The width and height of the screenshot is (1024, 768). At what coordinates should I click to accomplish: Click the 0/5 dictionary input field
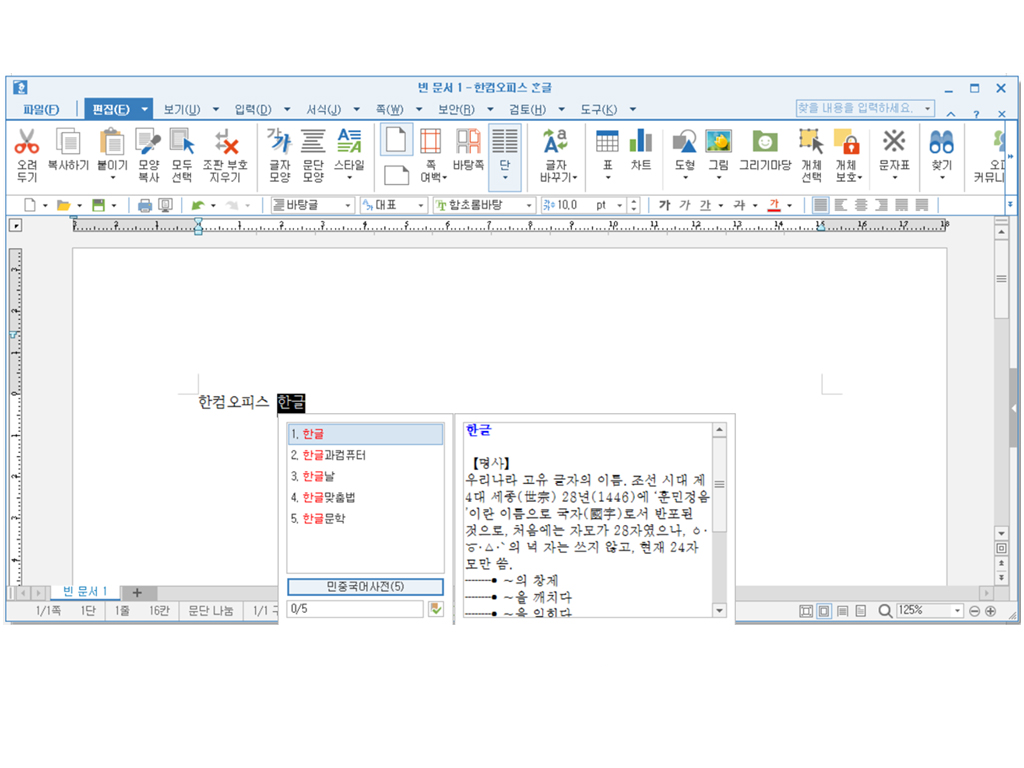[355, 609]
